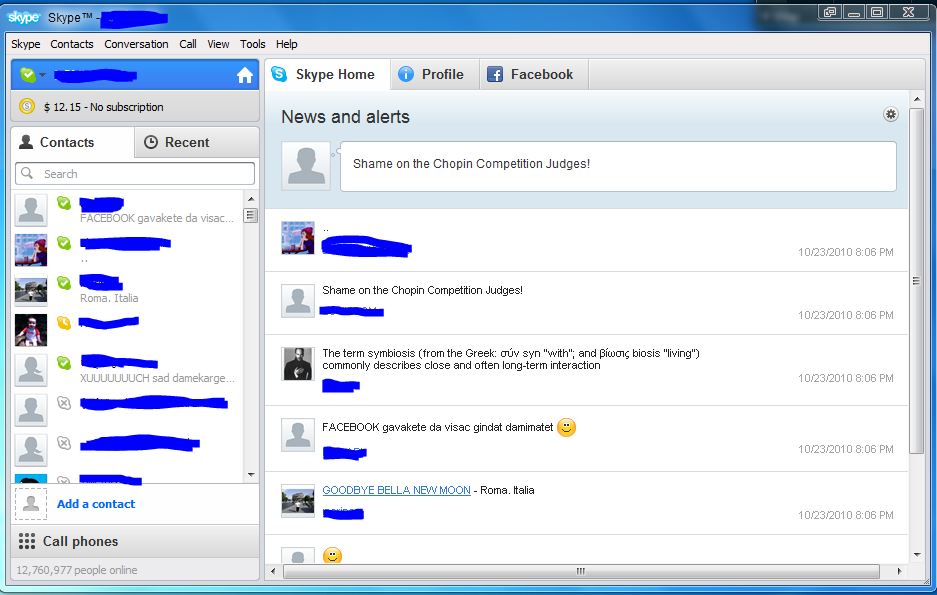Click the magnifier icon in the search box
Screen dimensions: 937x595
pos(27,173)
